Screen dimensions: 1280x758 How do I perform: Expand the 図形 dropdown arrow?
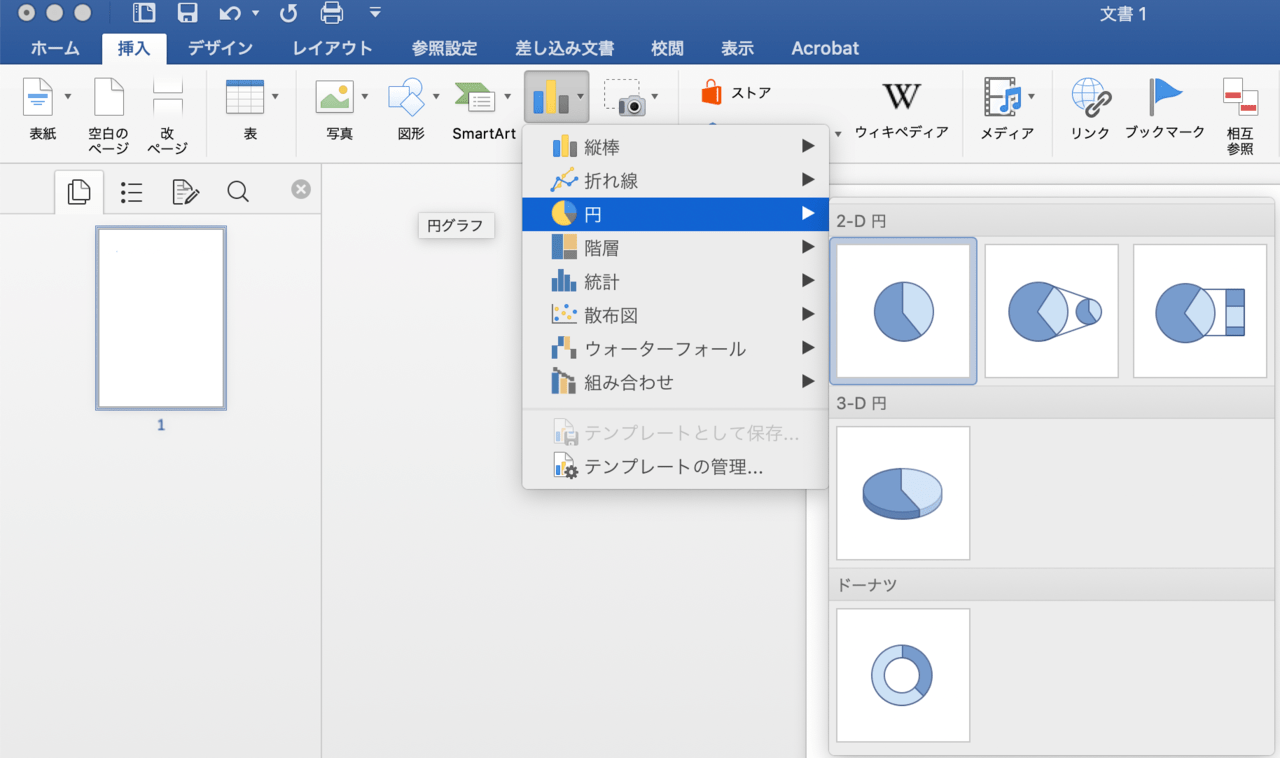(437, 97)
